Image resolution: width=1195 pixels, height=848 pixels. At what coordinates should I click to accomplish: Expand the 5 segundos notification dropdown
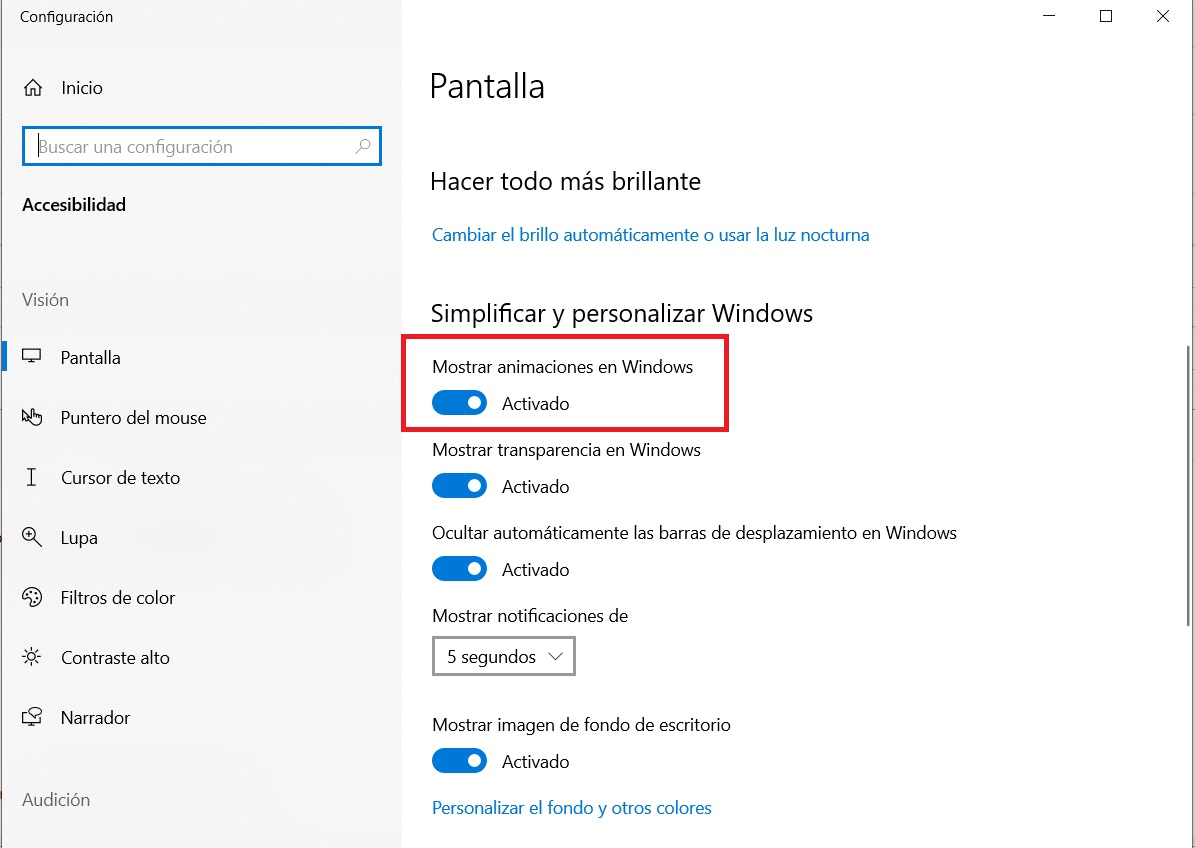pos(504,656)
